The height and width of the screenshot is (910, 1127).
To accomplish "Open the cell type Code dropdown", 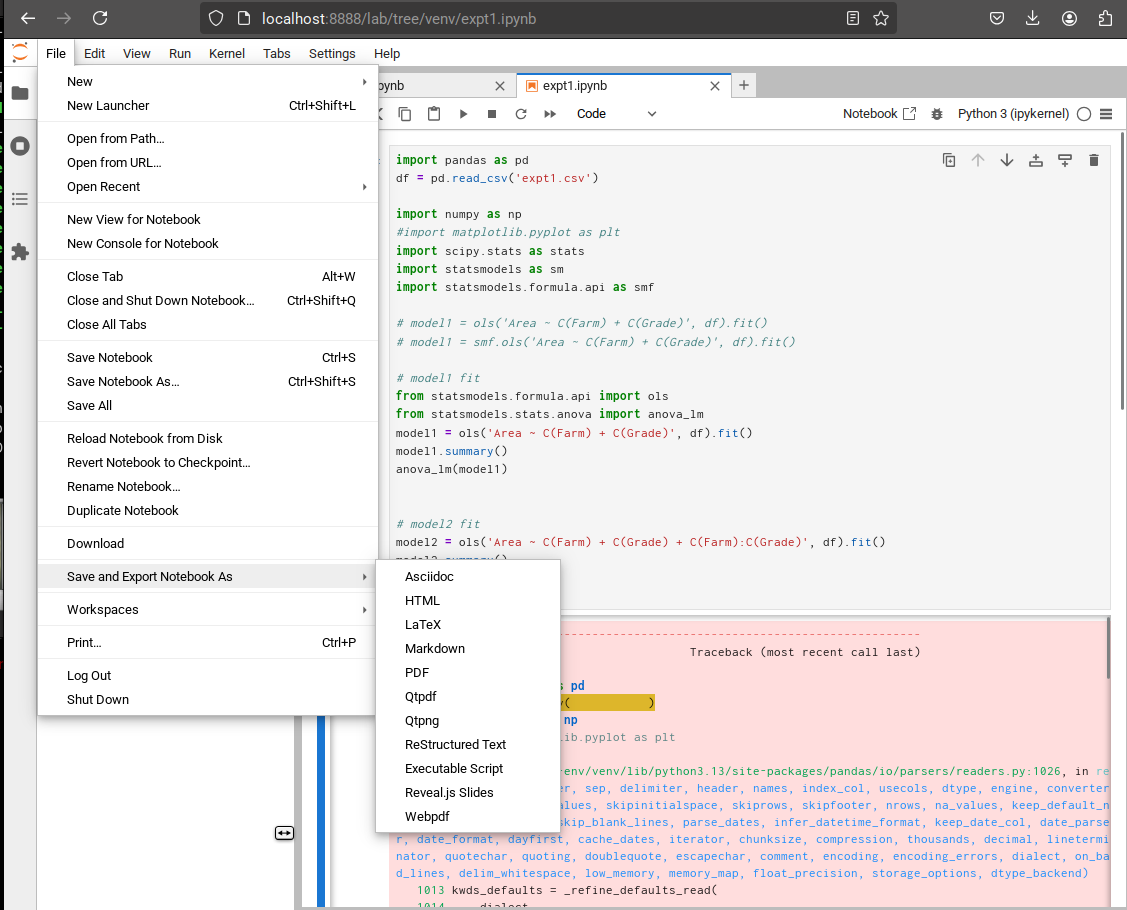I will [616, 114].
